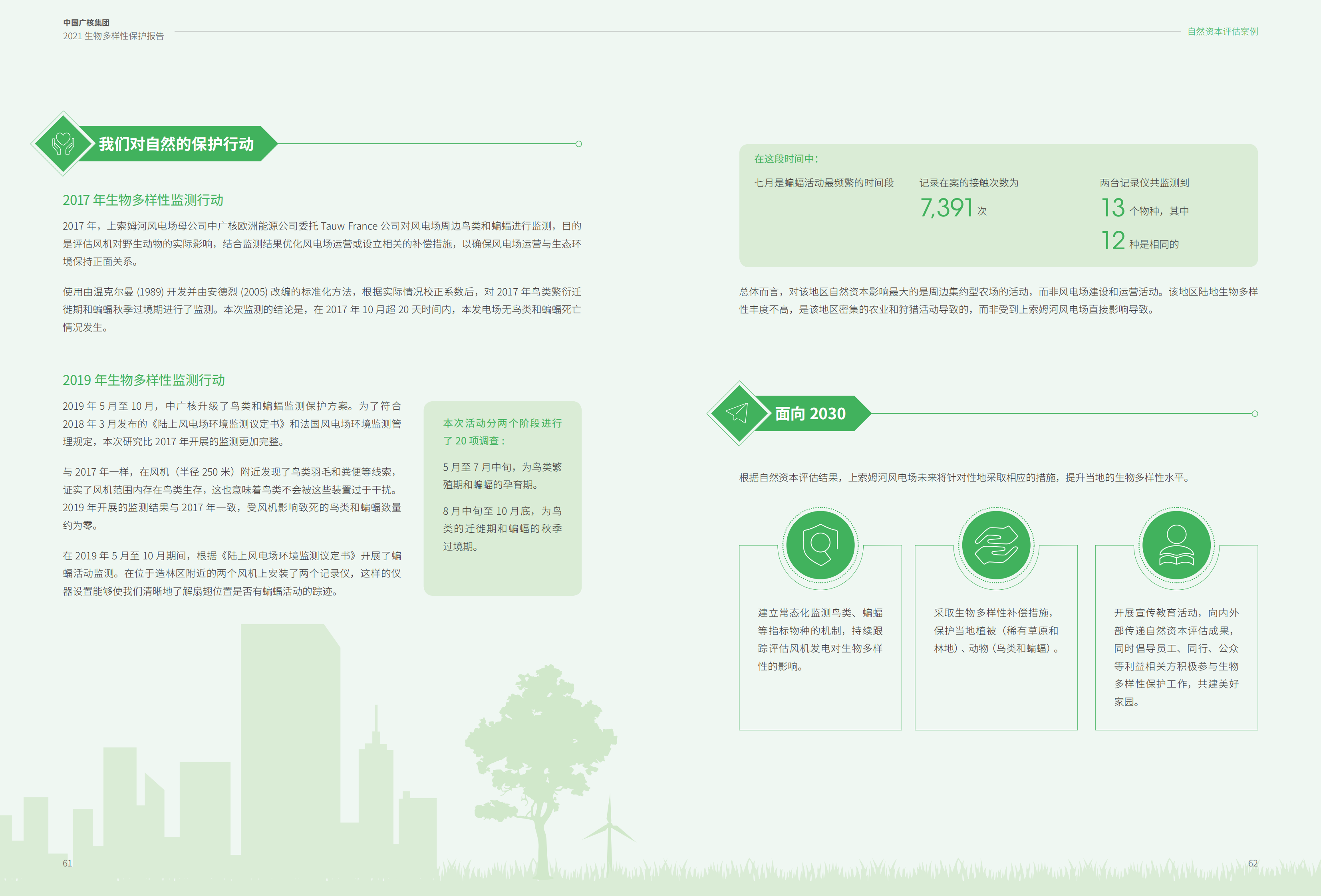Click the header text 2021 生物多样性保护报告
The image size is (1321, 896).
click(x=113, y=36)
